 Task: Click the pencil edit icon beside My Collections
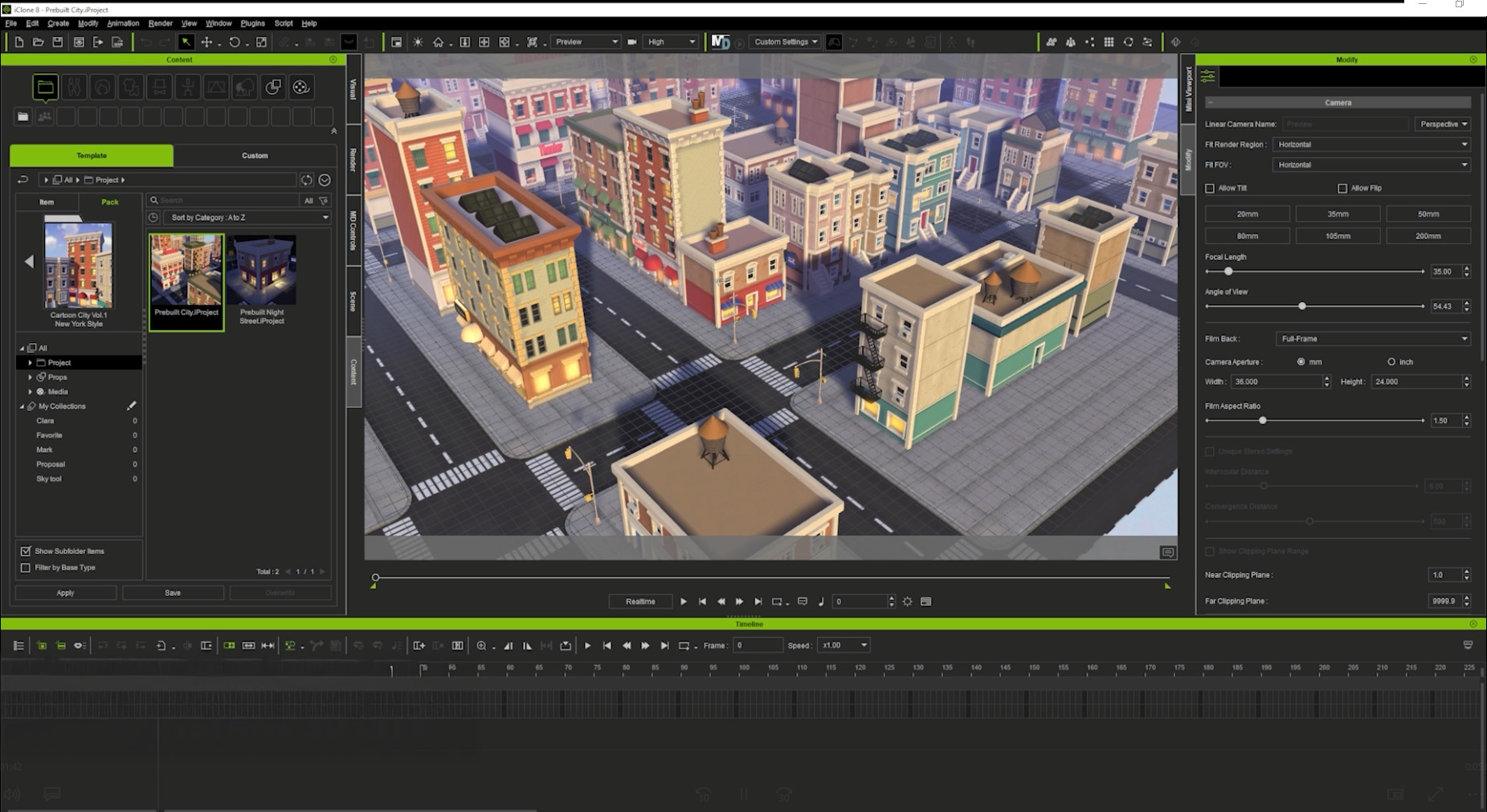pyautogui.click(x=132, y=406)
